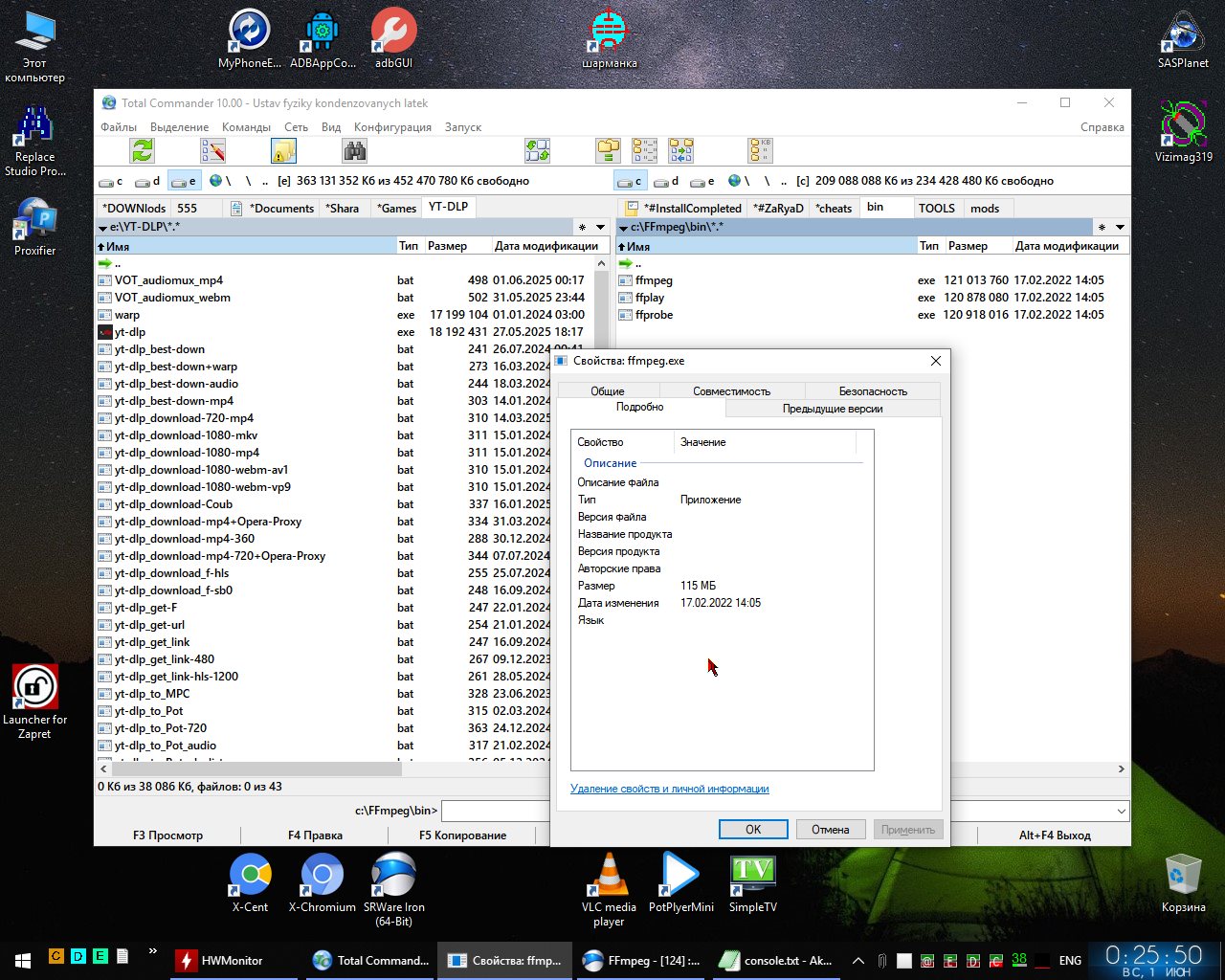Select the yt-dlp exe file in the left panel
Viewport: 1225px width, 980px height.
click(130, 332)
